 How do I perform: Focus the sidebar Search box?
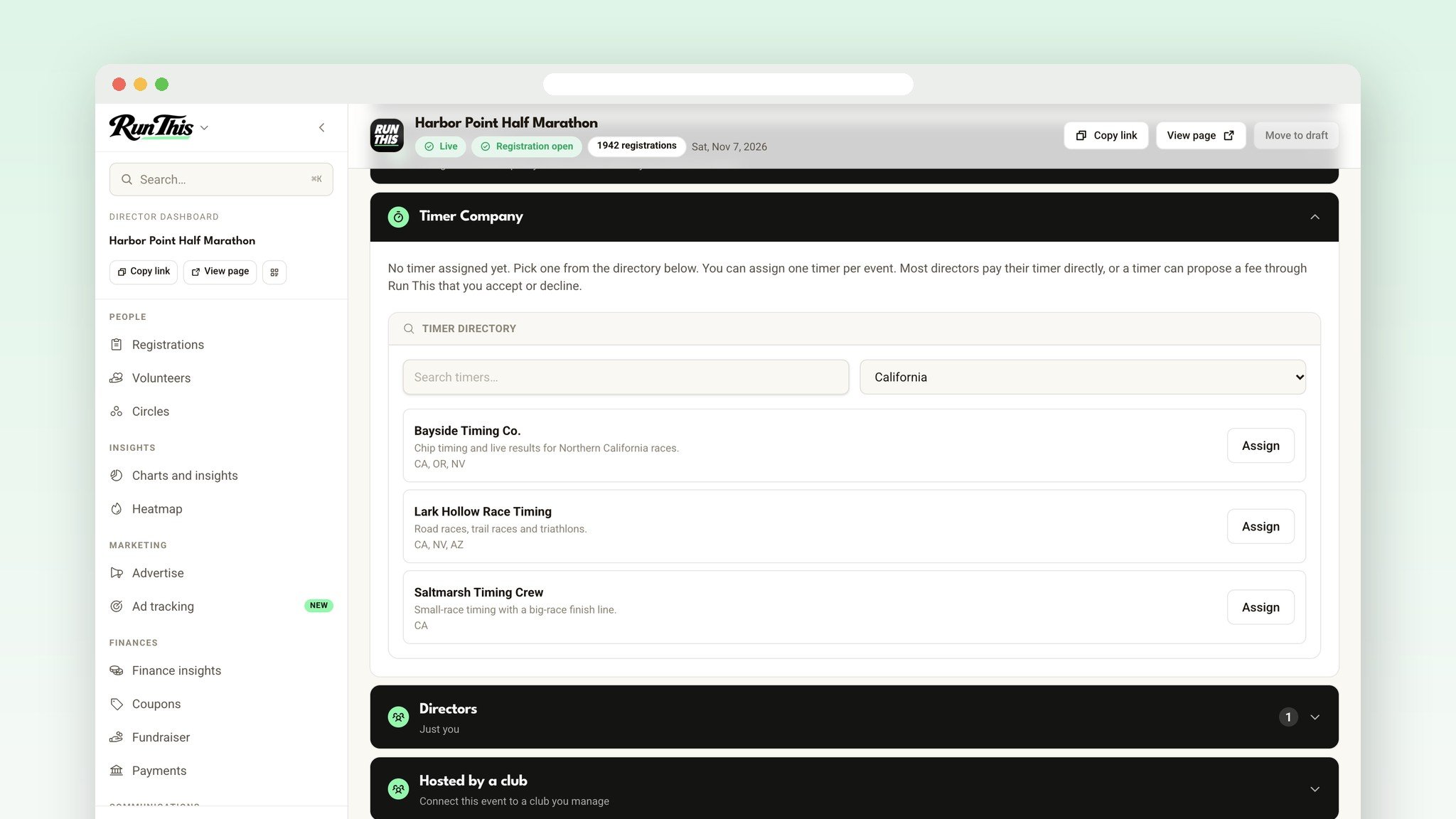coord(221,179)
